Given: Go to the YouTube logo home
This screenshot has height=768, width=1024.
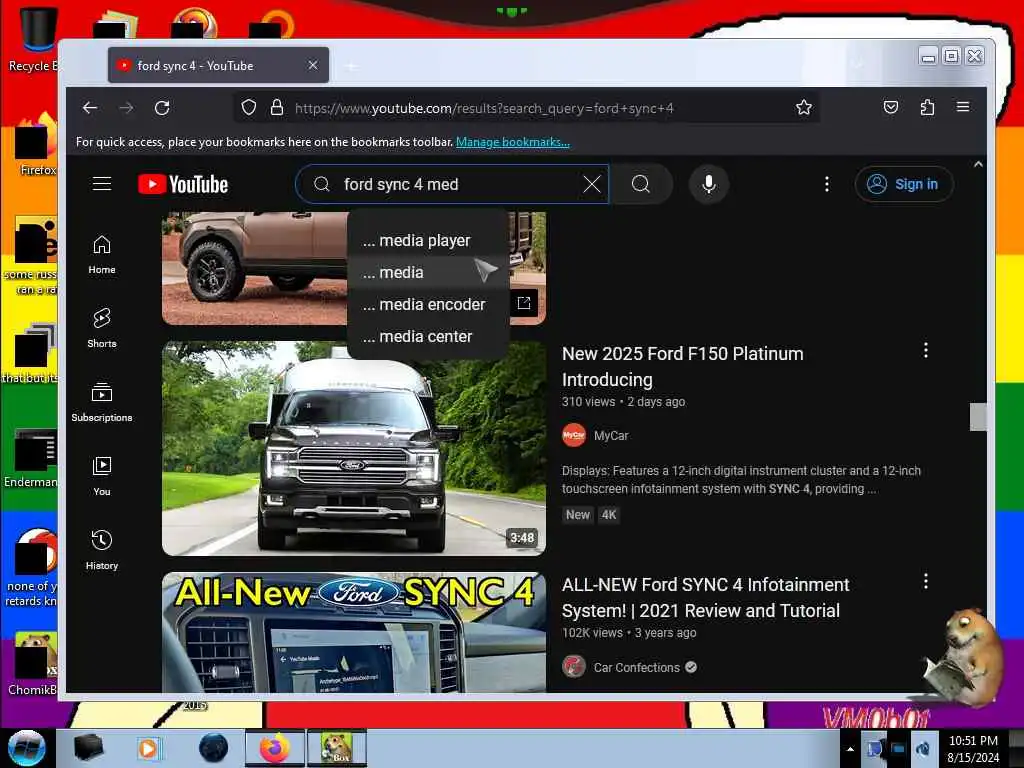Looking at the screenshot, I should coord(184,184).
